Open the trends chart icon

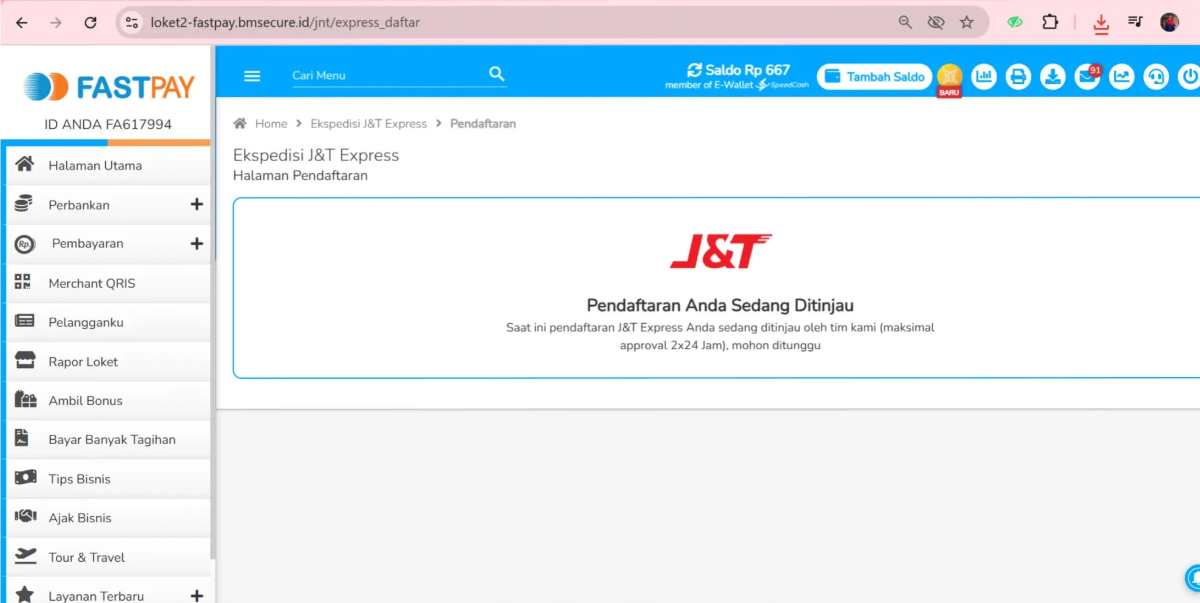1122,76
